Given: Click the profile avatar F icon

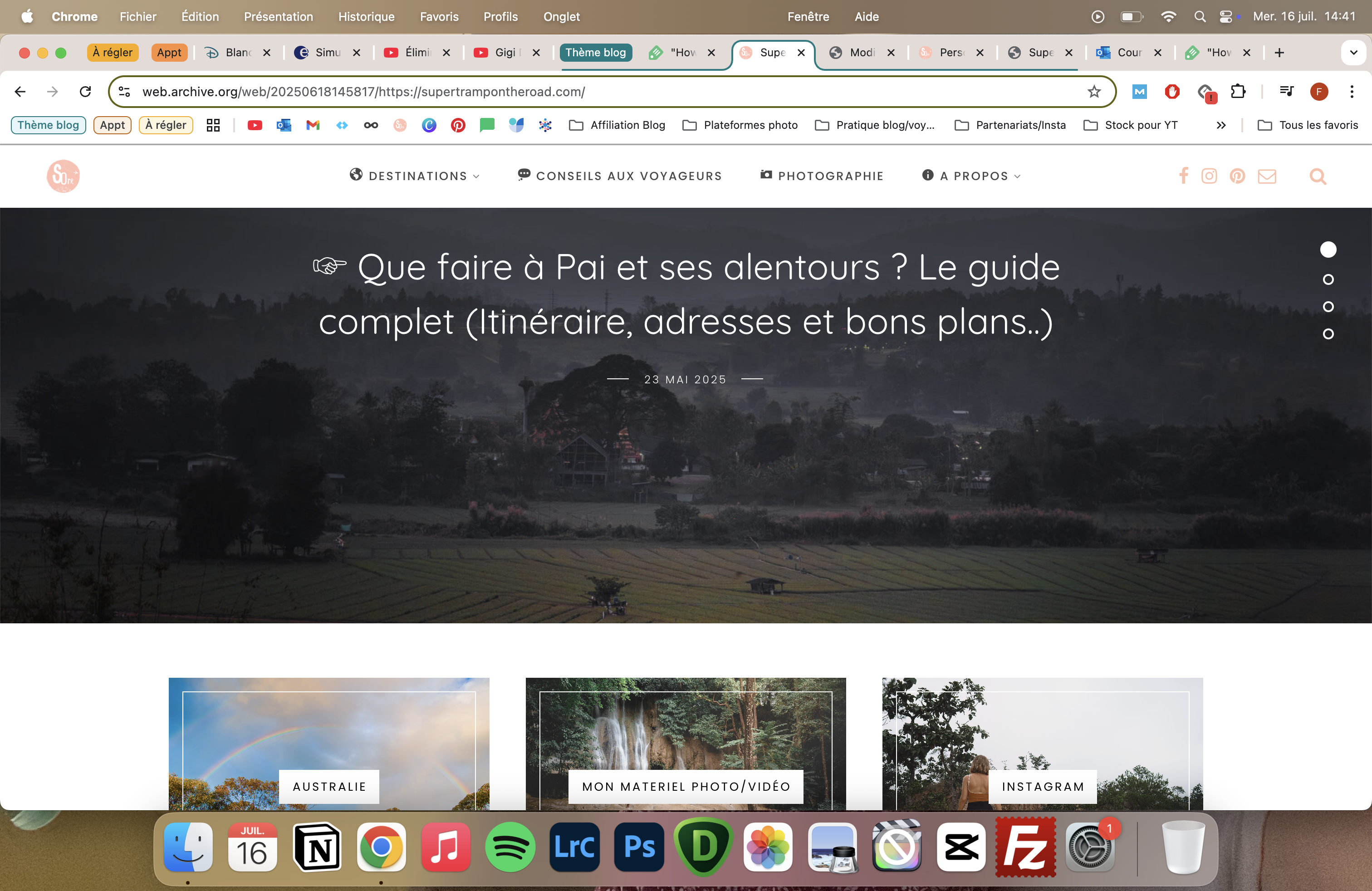Looking at the screenshot, I should coord(1319,92).
